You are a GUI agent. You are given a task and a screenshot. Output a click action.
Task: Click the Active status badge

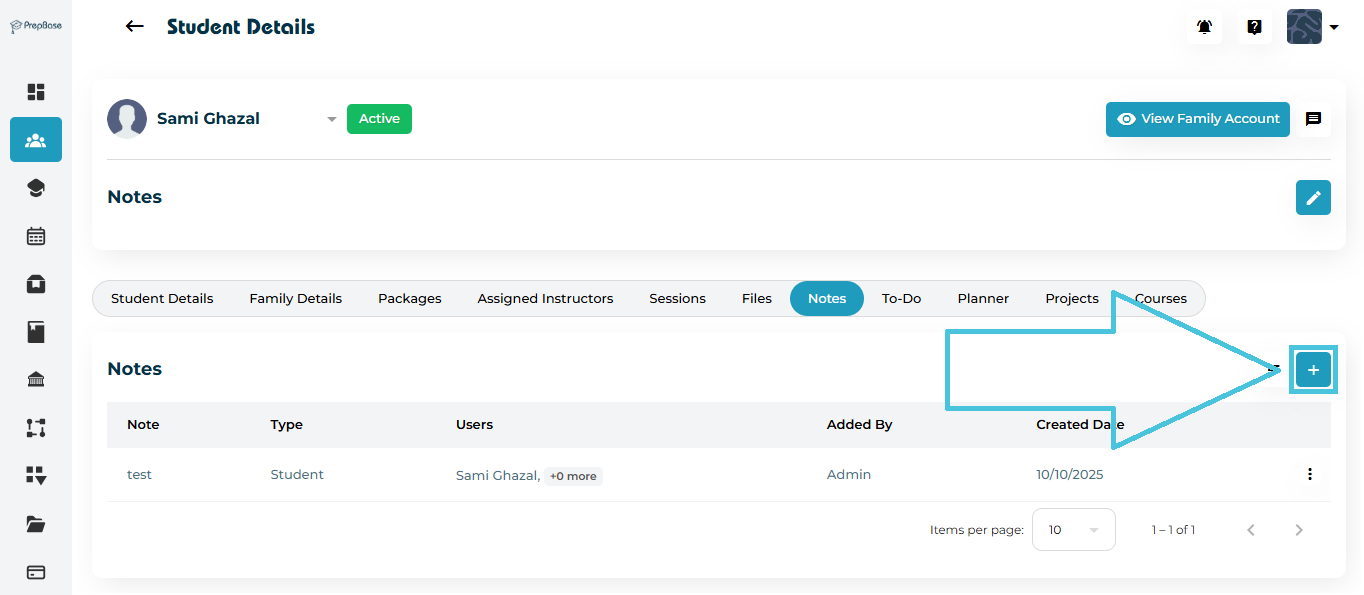pyautogui.click(x=379, y=119)
